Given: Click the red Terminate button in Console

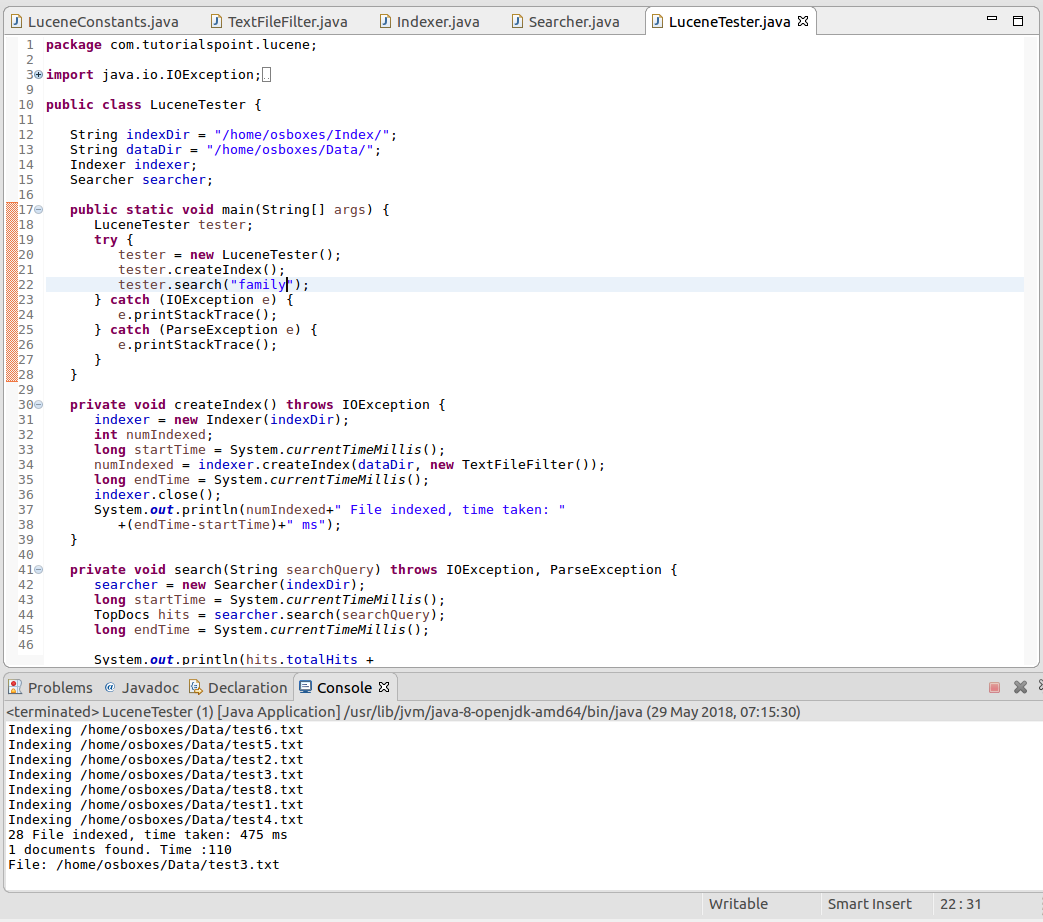Looking at the screenshot, I should [994, 687].
